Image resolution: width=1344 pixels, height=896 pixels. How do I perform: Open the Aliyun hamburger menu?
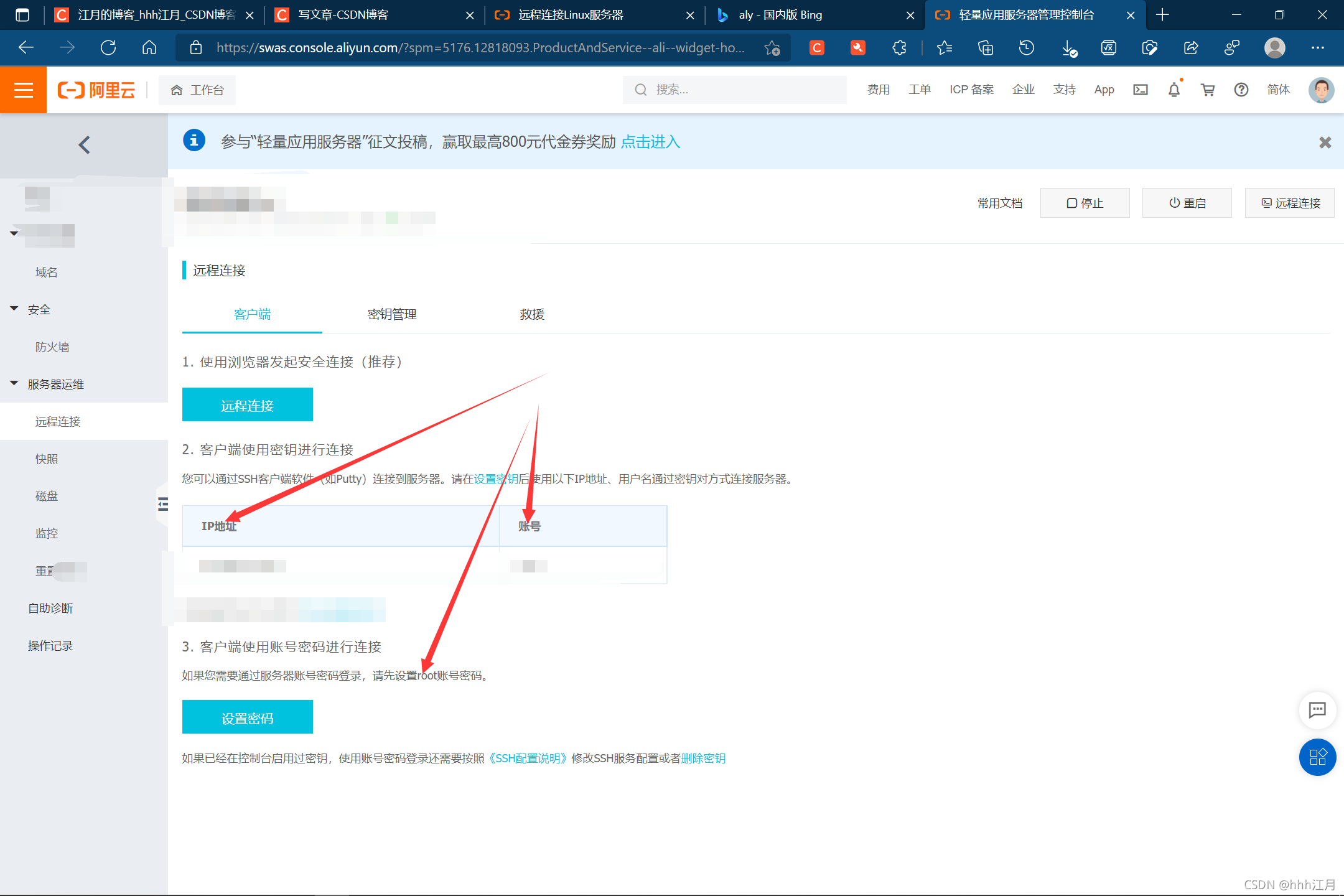click(23, 90)
